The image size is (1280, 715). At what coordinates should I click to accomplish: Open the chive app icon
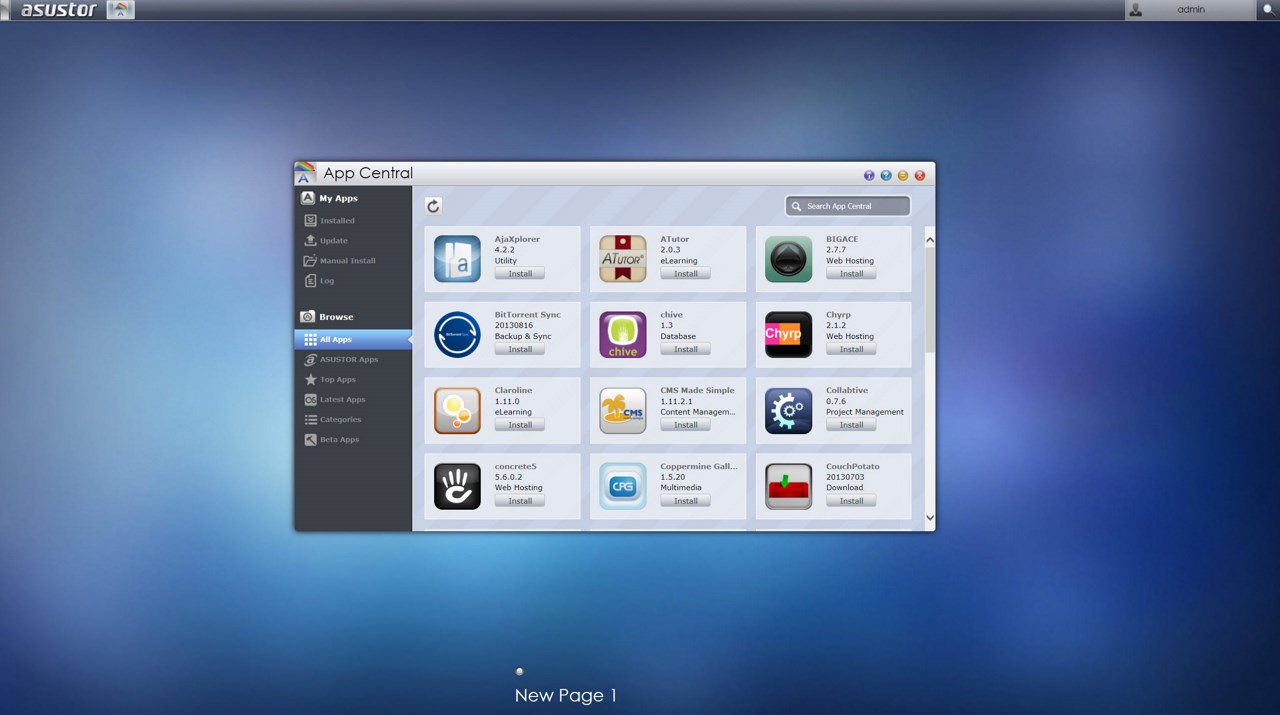(623, 335)
